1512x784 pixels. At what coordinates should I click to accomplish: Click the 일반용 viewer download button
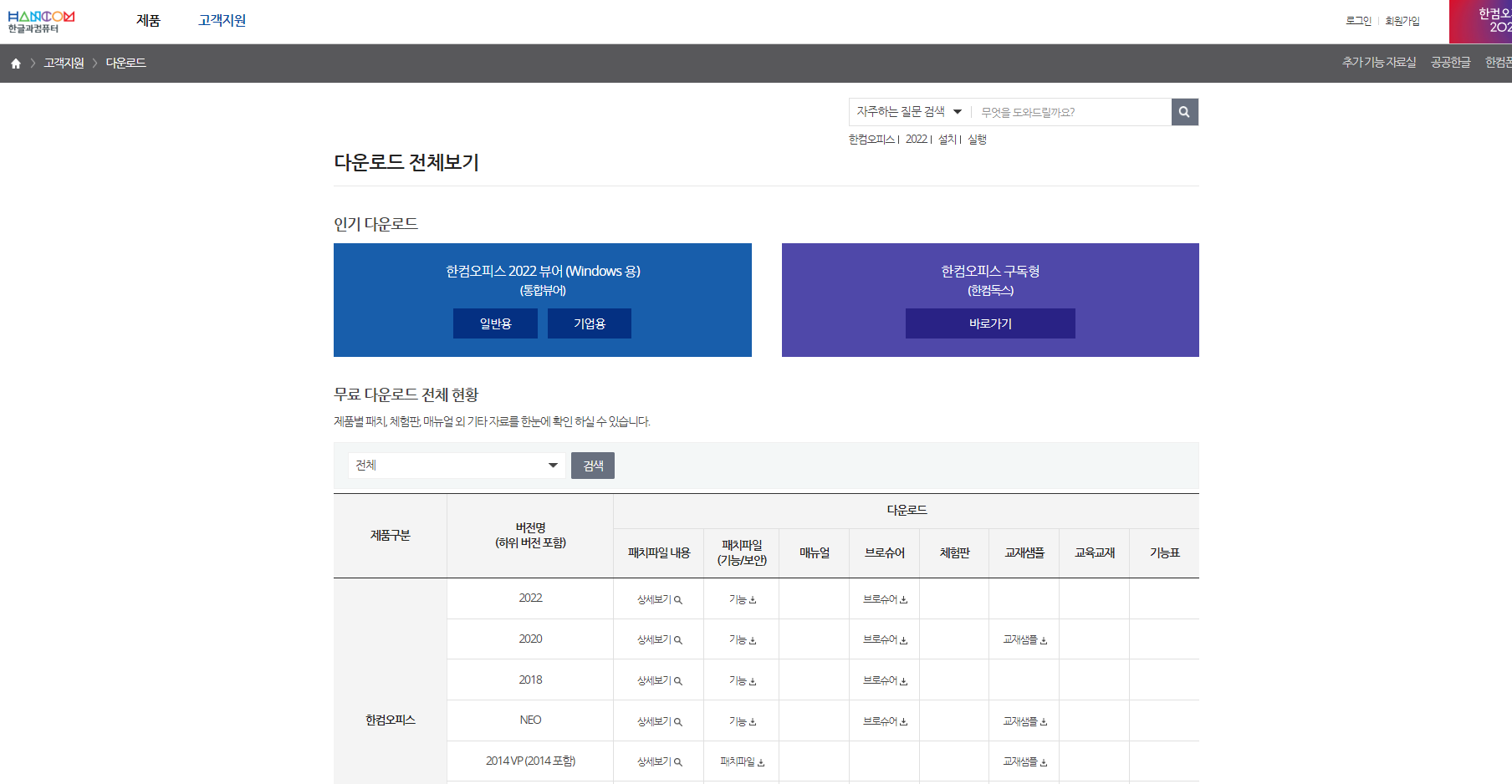[x=495, y=323]
